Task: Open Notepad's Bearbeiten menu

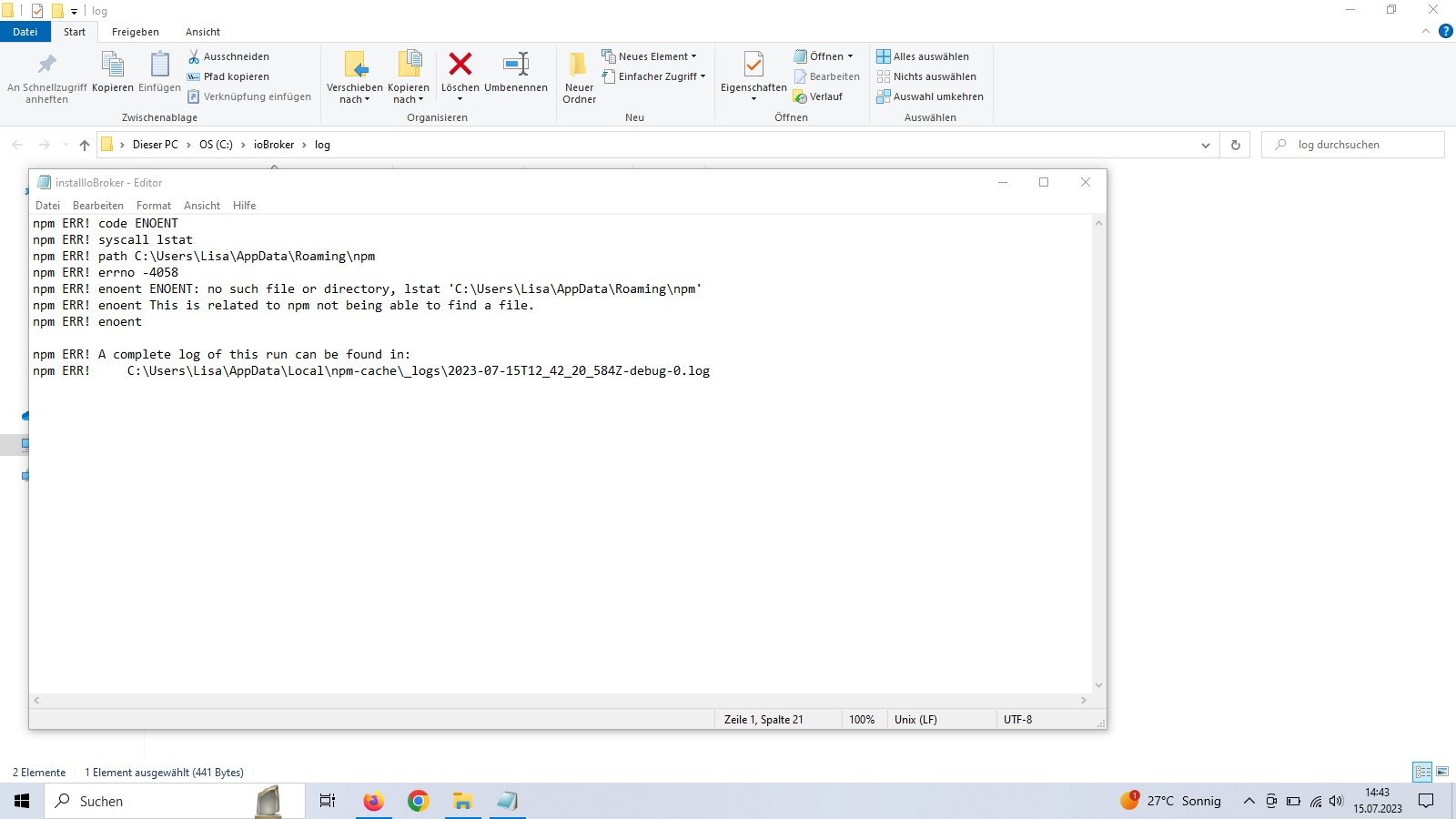Action: 98,206
